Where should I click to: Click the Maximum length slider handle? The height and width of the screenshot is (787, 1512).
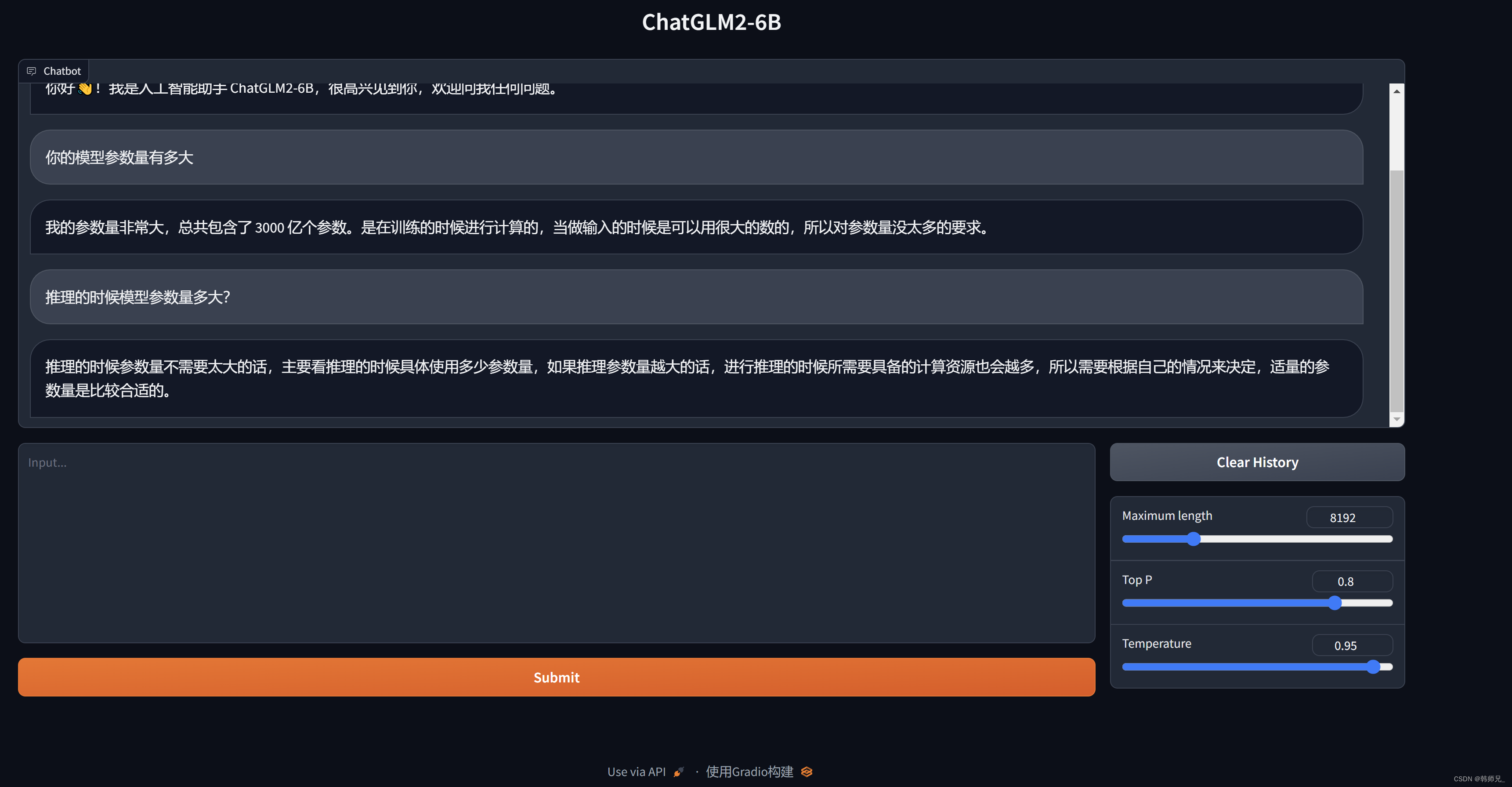tap(1193, 539)
